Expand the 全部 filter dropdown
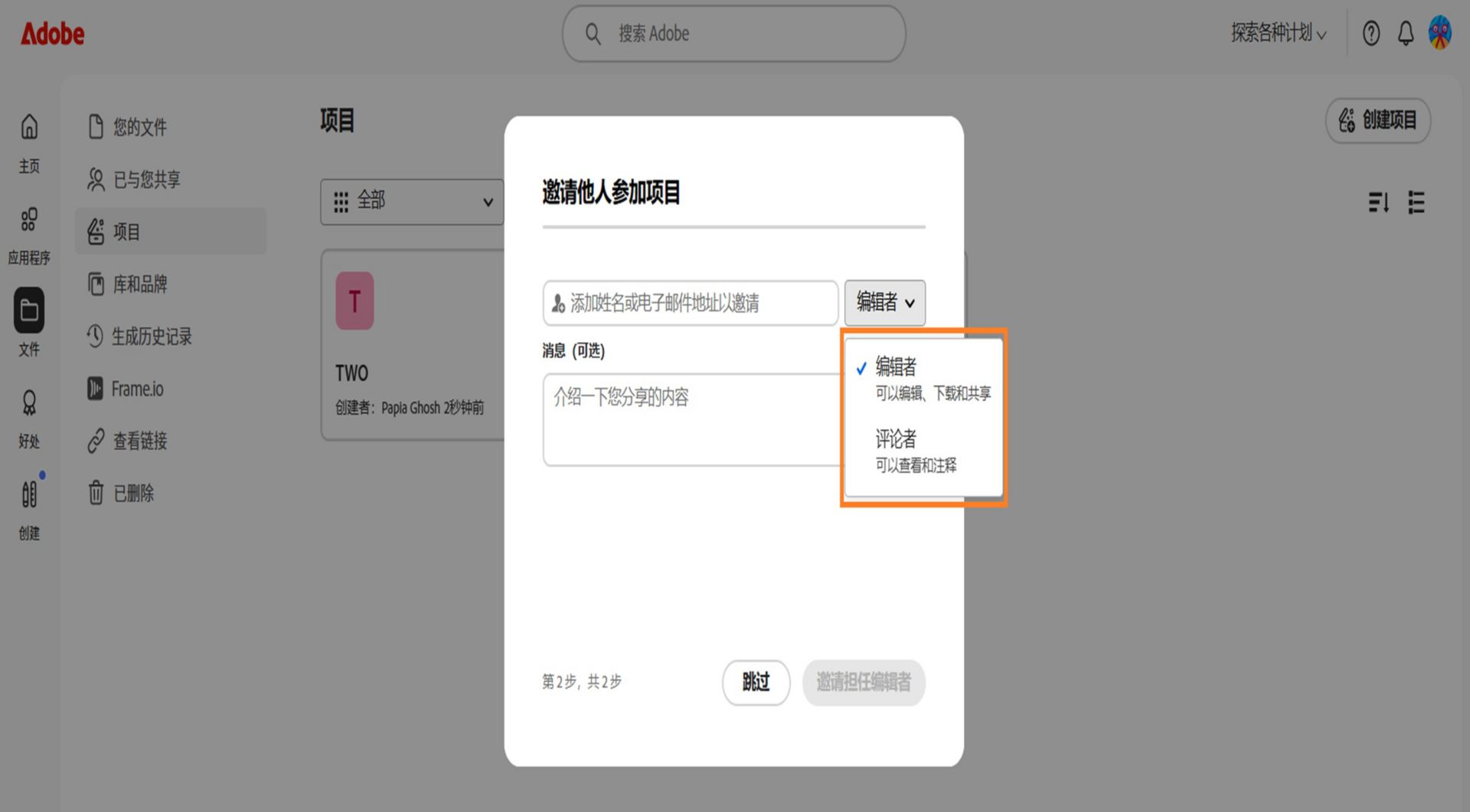 412,202
